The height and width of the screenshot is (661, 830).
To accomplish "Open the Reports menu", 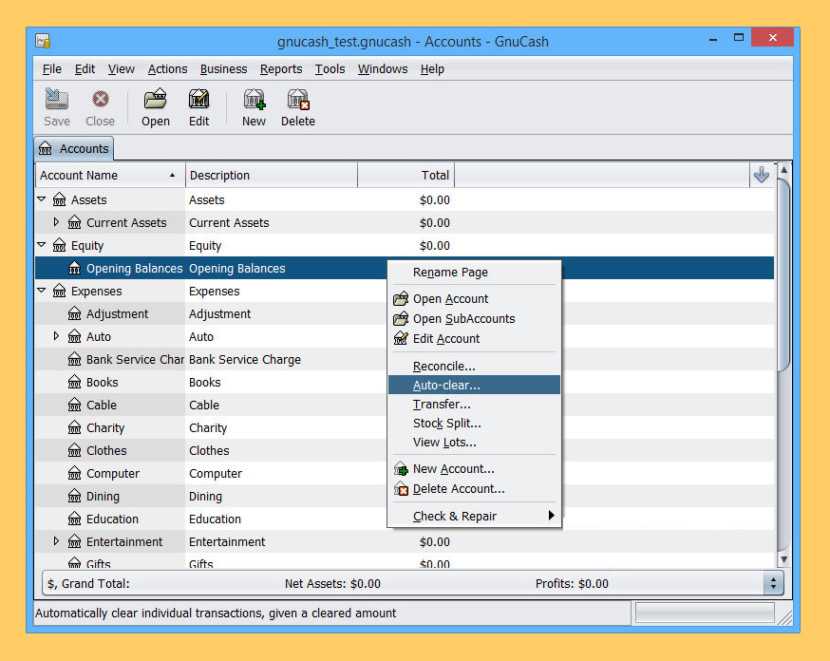I will coord(280,69).
